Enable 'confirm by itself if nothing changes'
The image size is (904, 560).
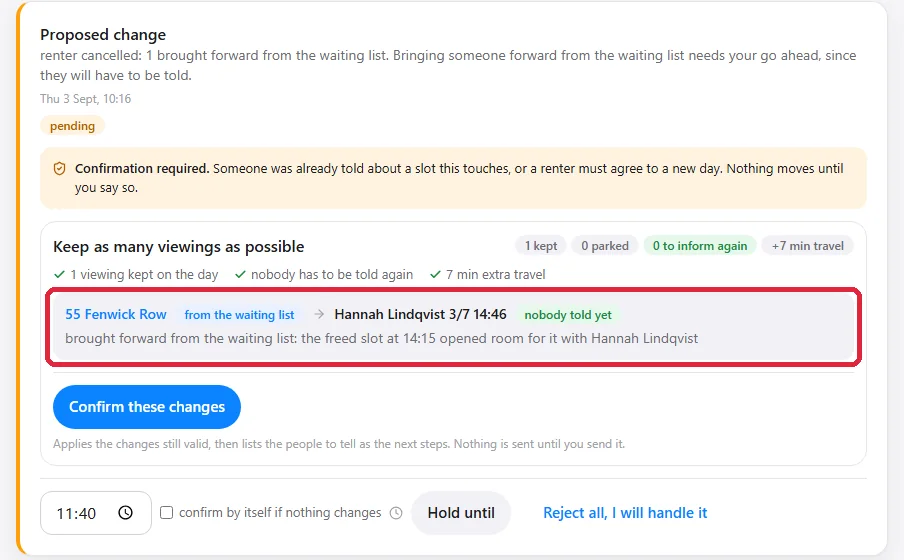point(167,513)
